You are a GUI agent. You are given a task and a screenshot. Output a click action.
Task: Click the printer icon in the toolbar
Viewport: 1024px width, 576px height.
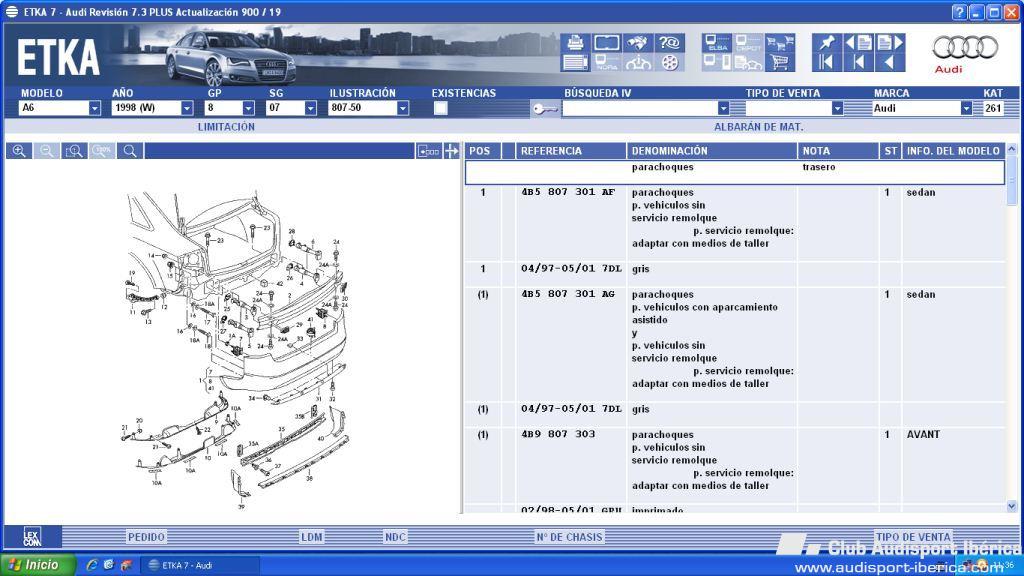click(575, 43)
